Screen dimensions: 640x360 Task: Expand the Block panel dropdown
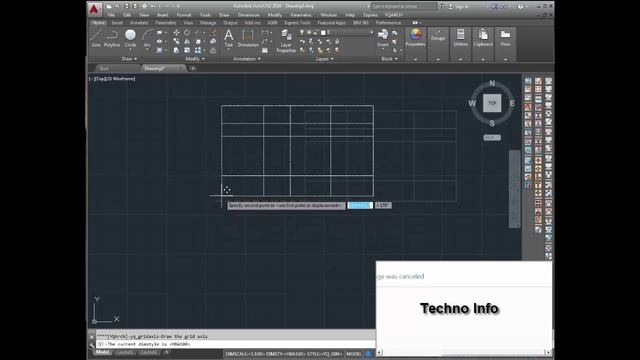389,59
